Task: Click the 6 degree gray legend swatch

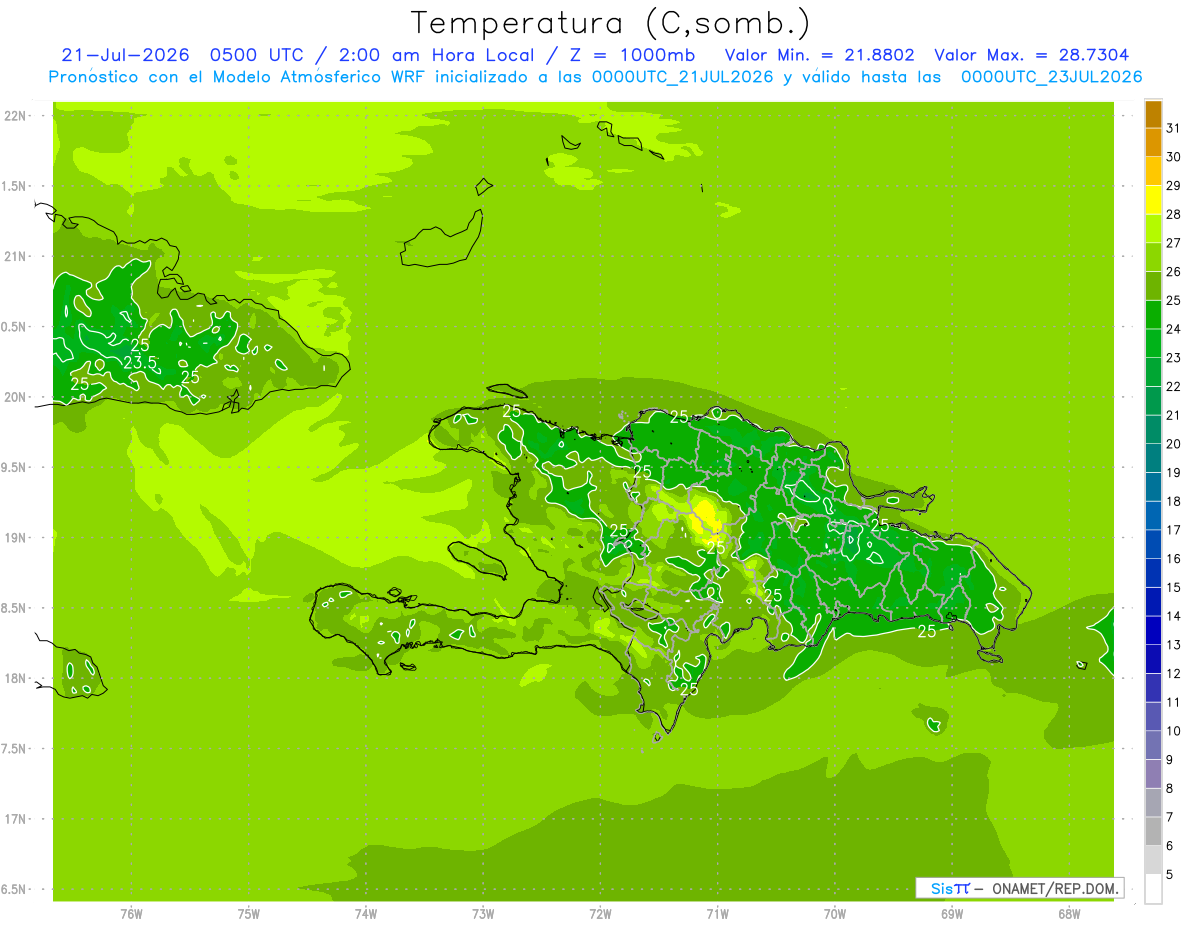Action: [x=1153, y=832]
